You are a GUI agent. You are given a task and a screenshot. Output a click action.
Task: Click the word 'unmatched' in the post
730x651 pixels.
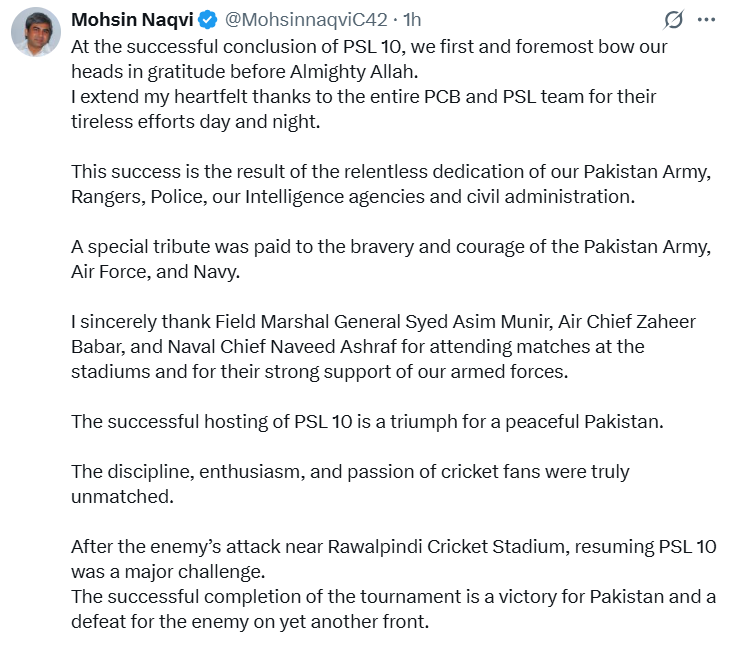[x=122, y=497]
